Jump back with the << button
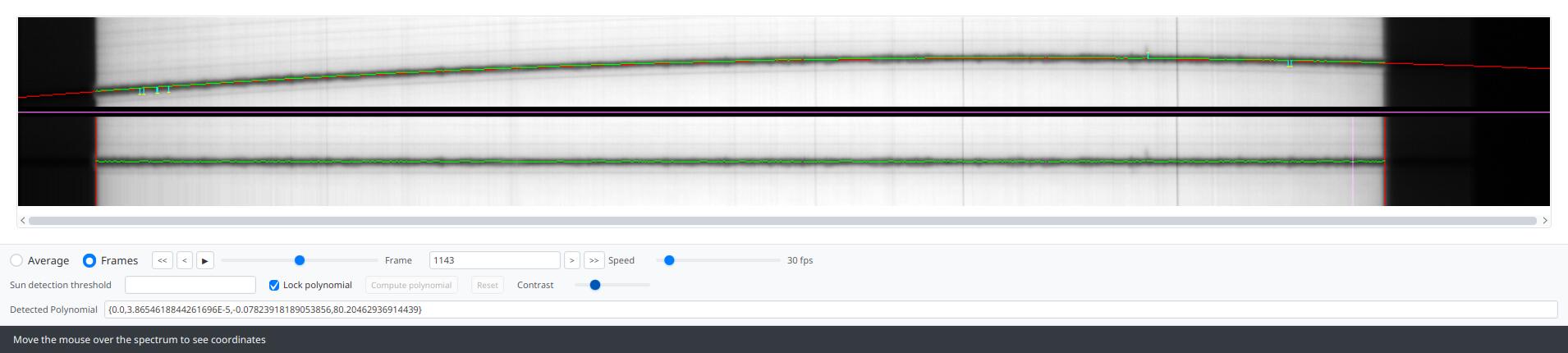This screenshot has width=1568, height=353. coord(163,260)
